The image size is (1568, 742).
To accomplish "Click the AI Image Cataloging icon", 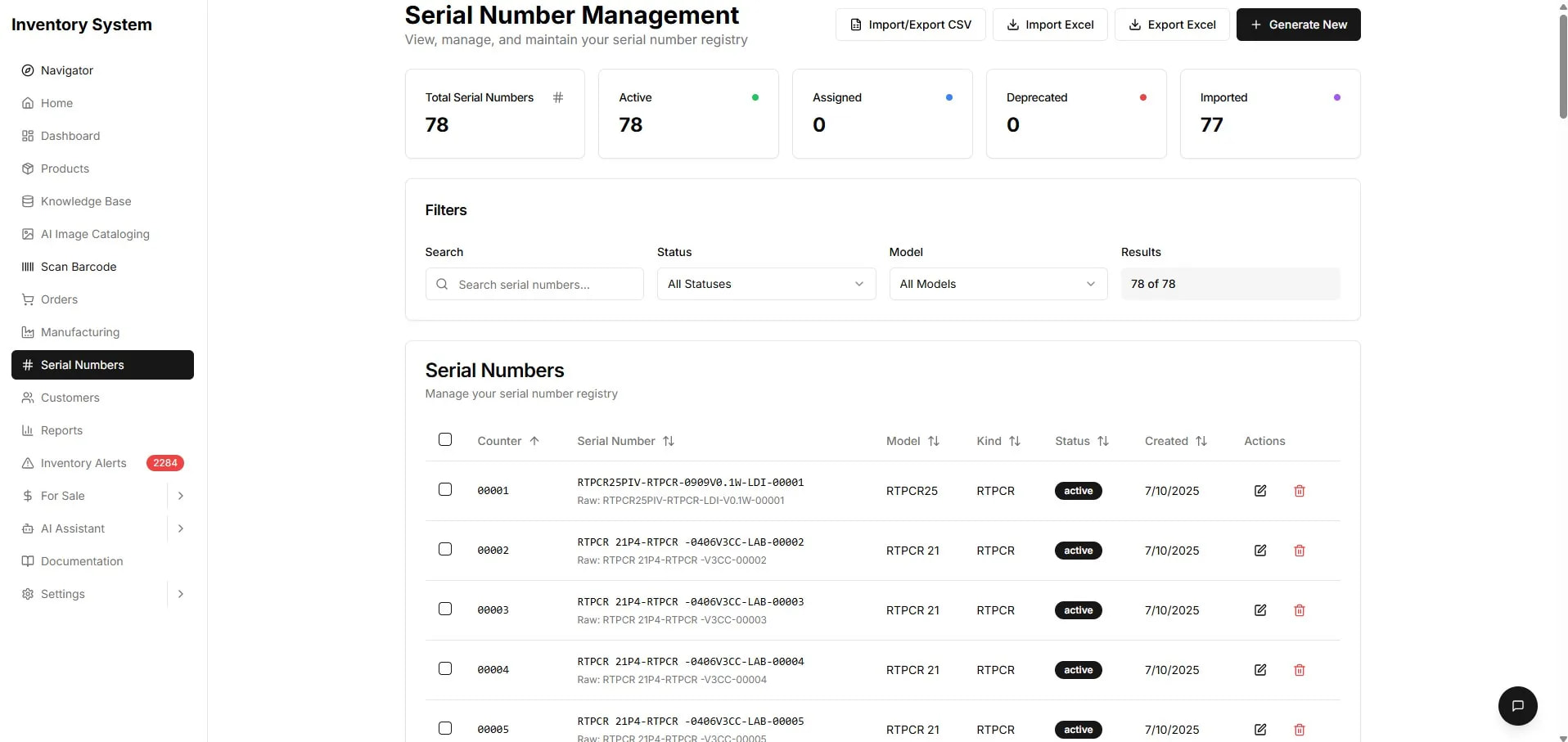I will click(28, 234).
